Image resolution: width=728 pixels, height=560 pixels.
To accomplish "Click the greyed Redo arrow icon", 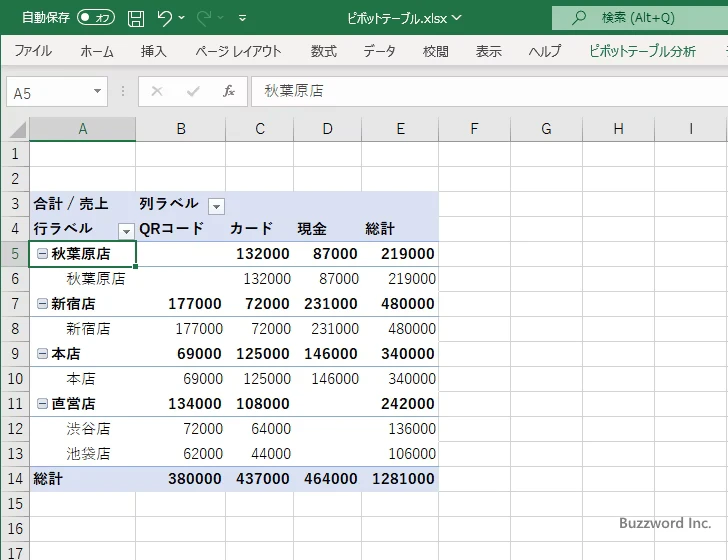I will pos(204,18).
